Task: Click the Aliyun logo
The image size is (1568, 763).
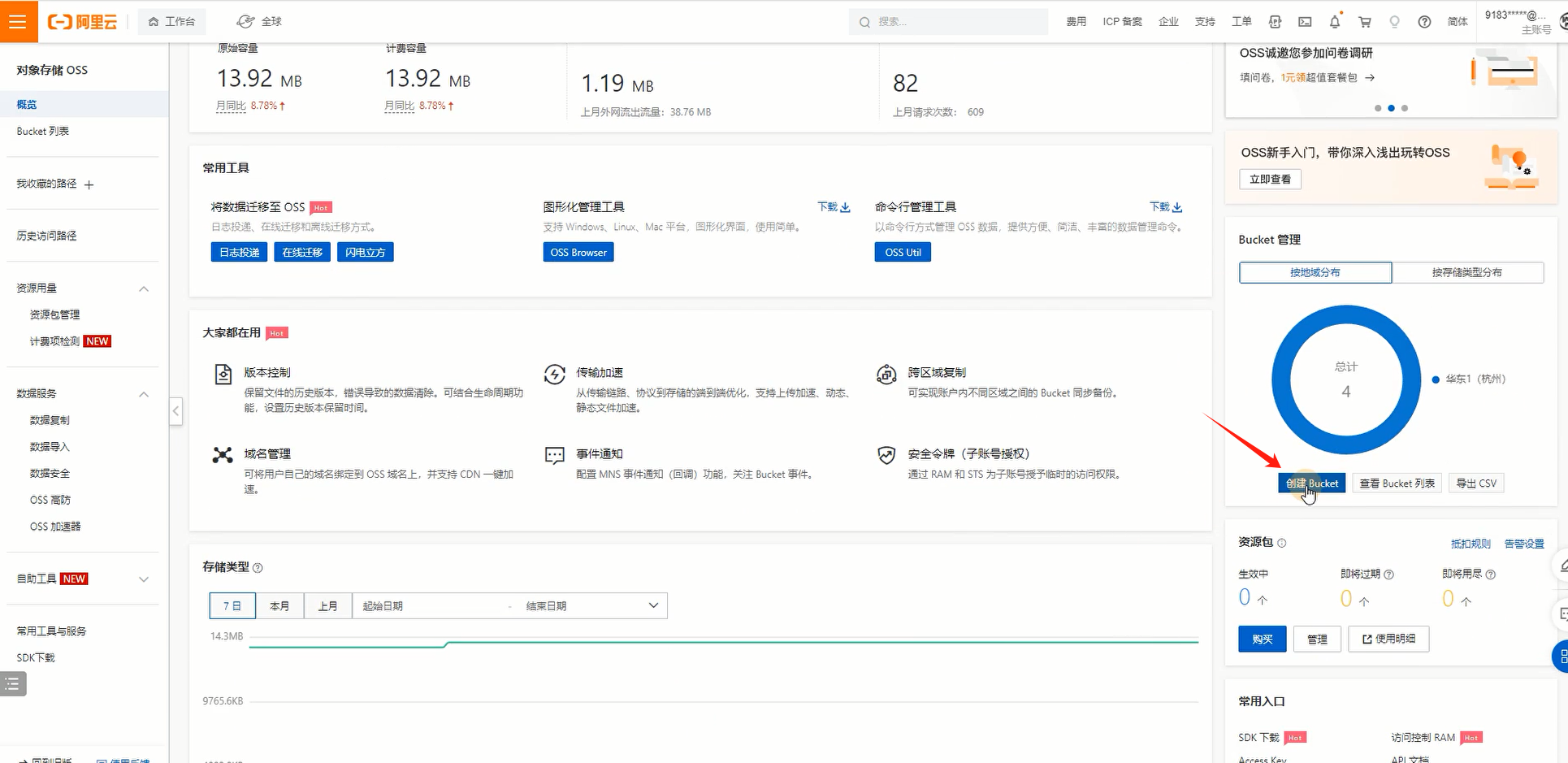Action: (82, 22)
